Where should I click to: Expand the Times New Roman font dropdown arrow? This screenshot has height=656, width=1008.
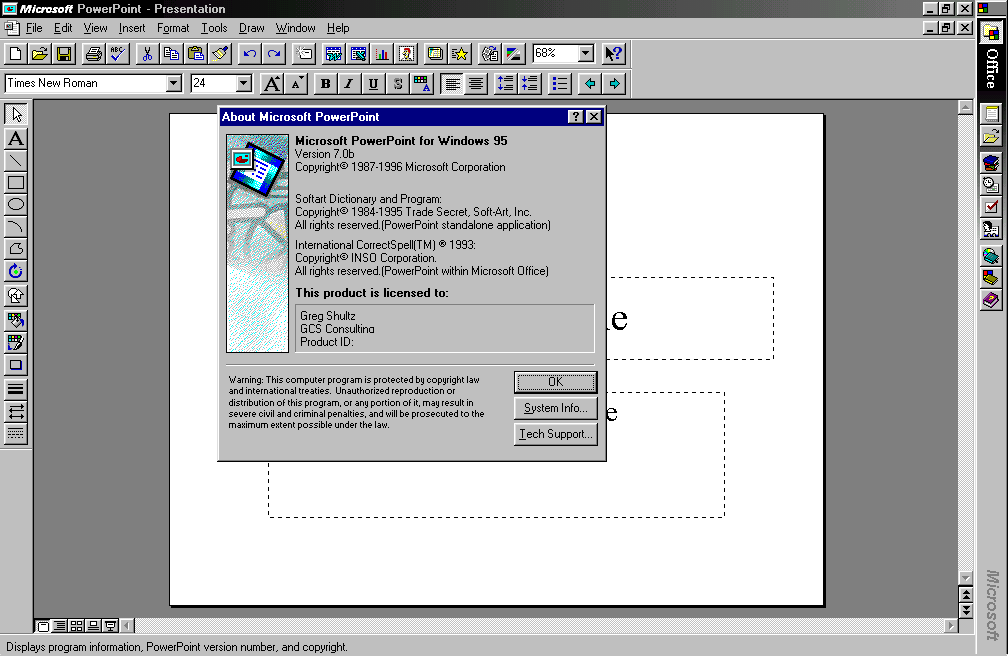tap(174, 84)
